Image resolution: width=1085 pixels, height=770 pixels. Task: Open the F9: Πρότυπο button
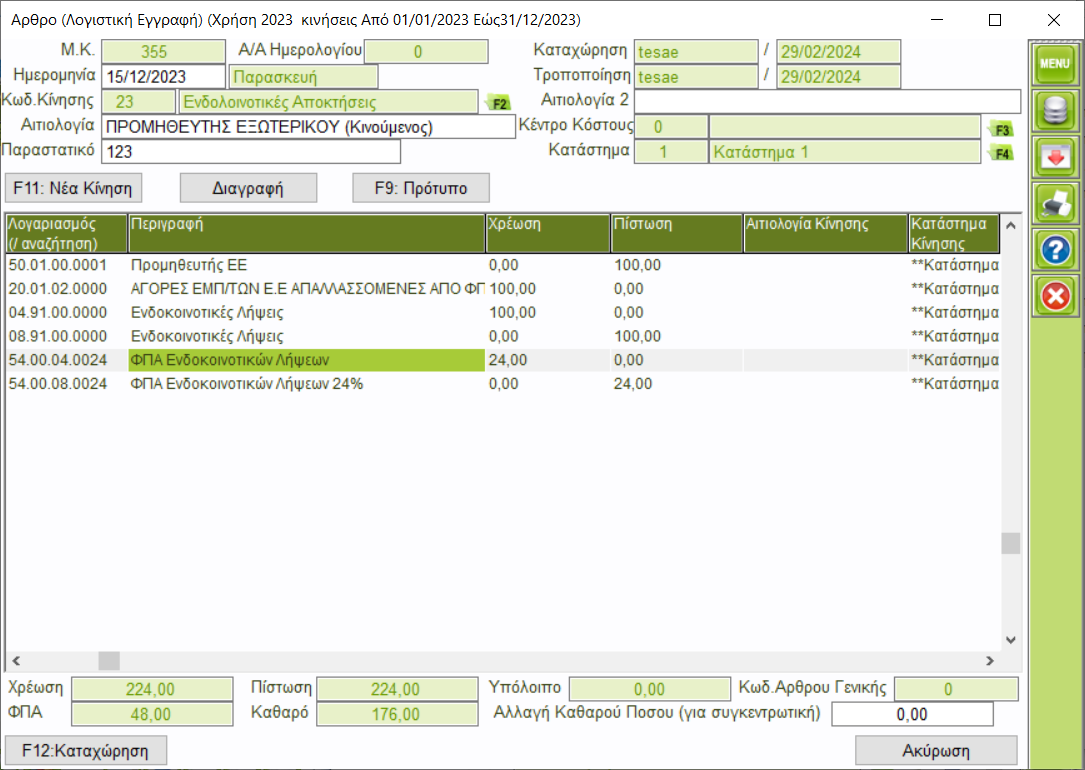click(x=421, y=188)
